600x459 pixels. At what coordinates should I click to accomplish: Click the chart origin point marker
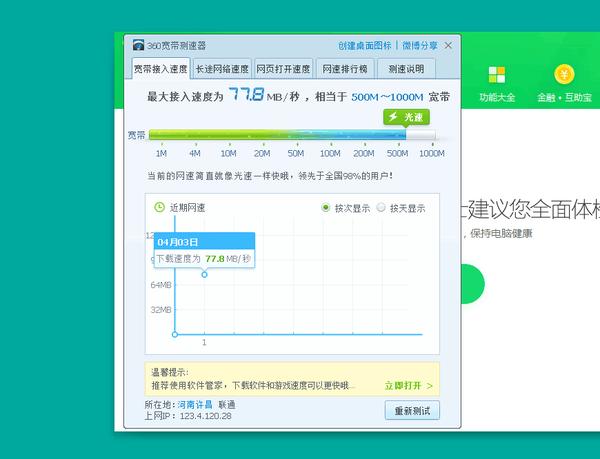[175, 334]
